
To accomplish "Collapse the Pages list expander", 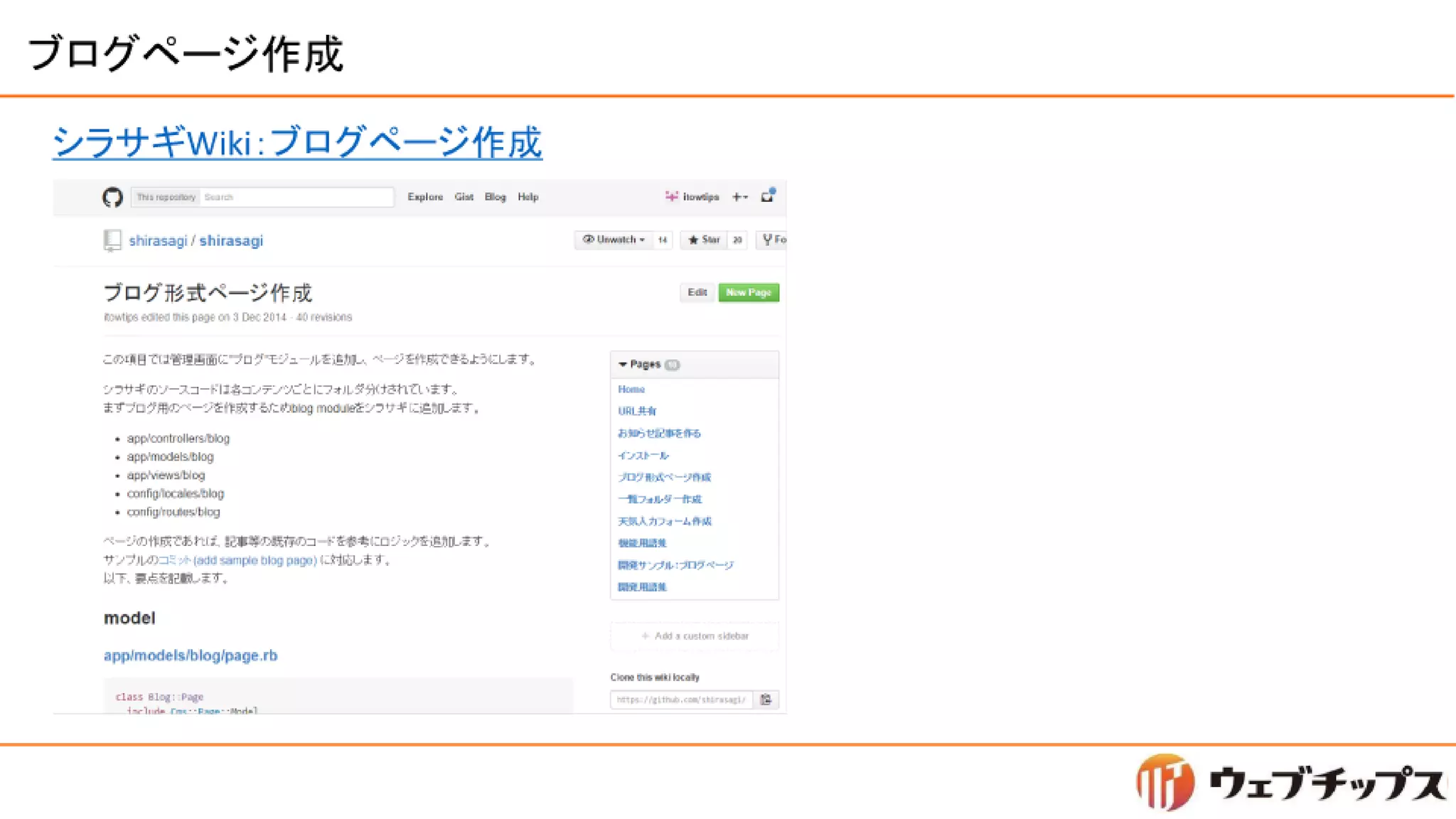I will [623, 364].
